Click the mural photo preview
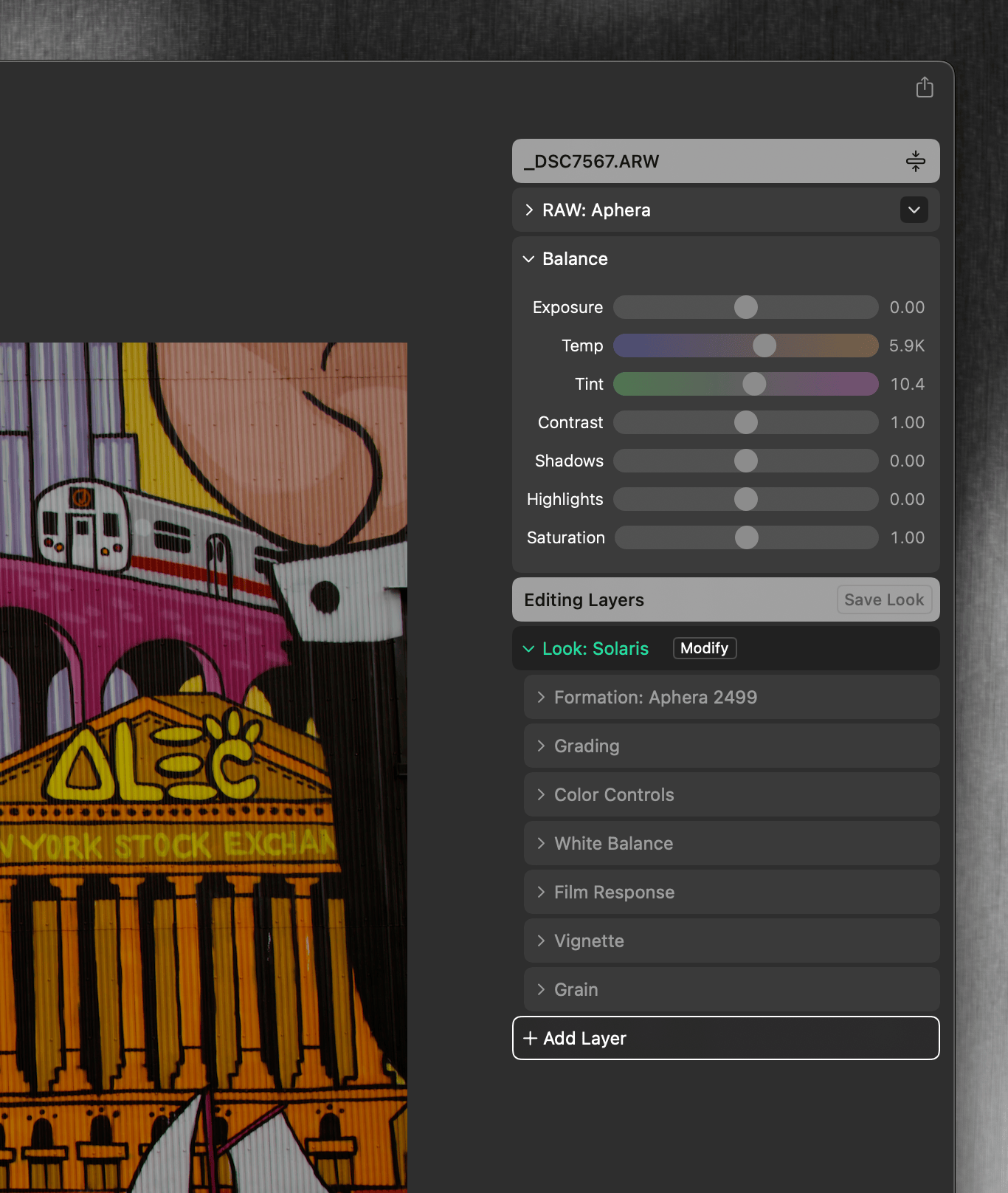Image resolution: width=1008 pixels, height=1193 pixels. pyautogui.click(x=204, y=767)
